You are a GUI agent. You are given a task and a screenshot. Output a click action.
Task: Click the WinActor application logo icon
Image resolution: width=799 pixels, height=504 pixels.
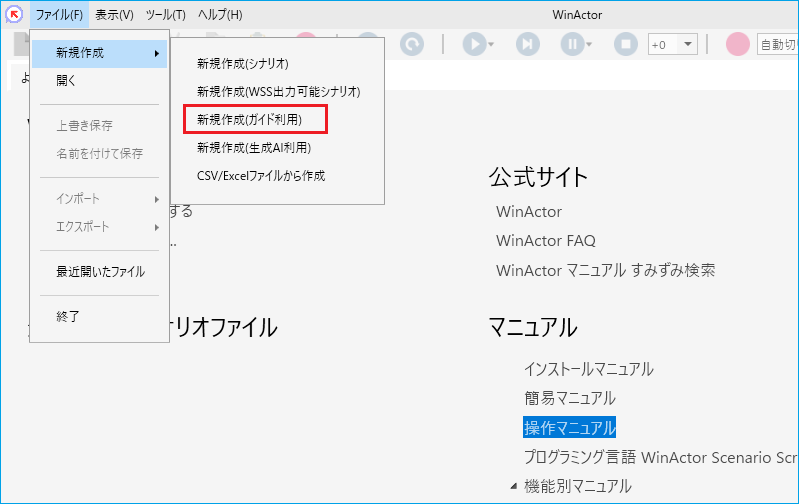14,14
